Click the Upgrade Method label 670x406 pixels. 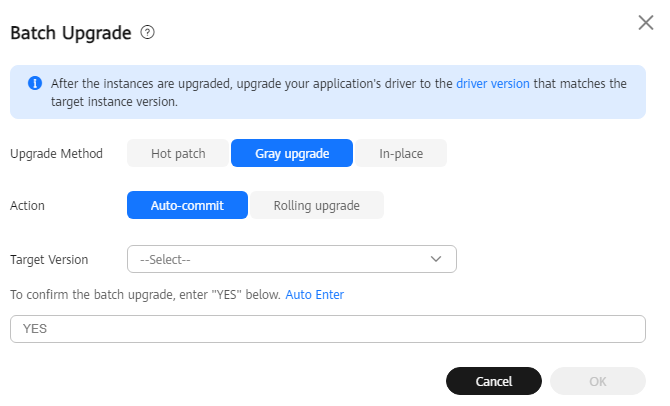[x=56, y=154]
